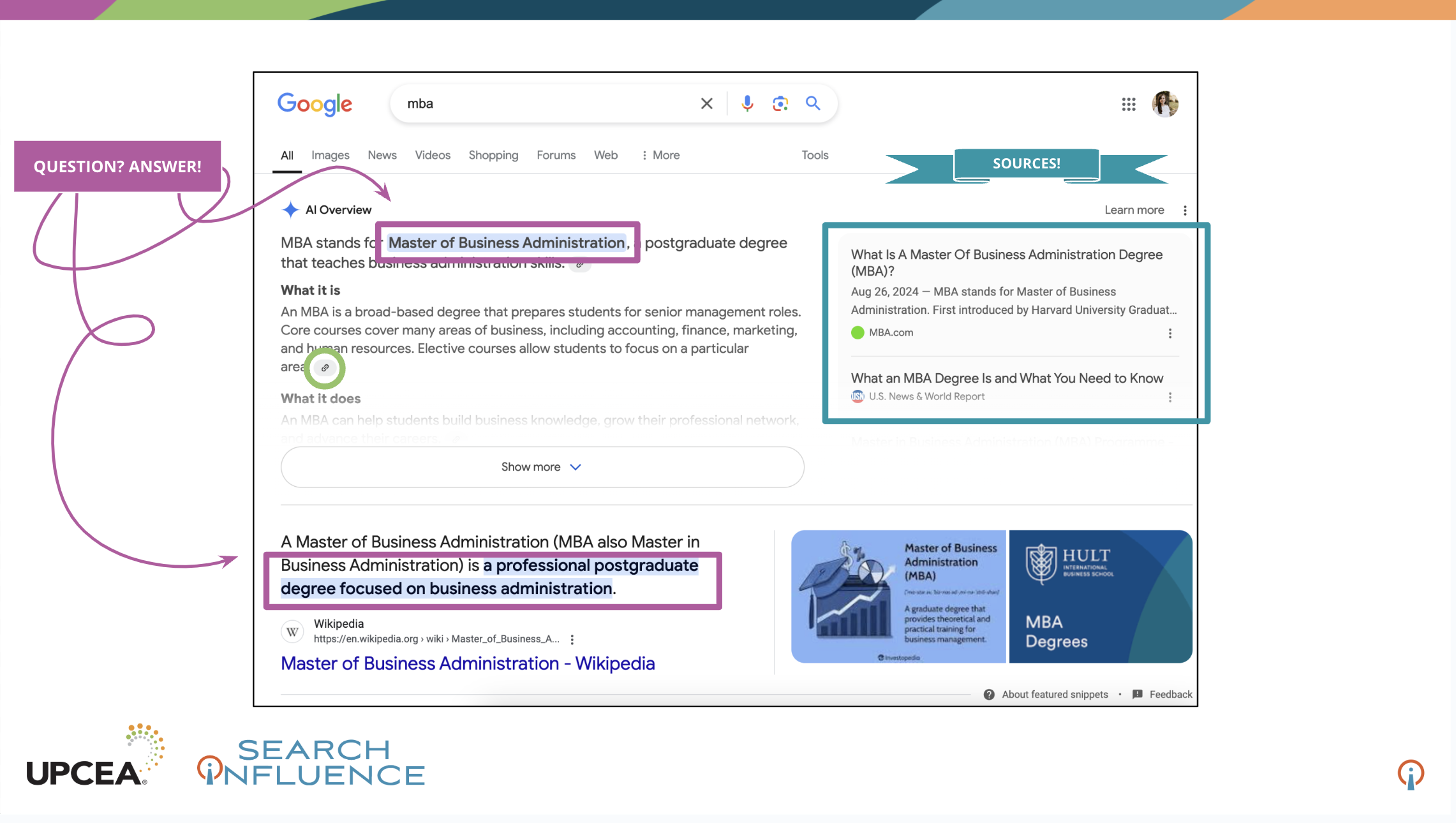Click the voice search microphone icon
This screenshot has width=1456, height=823.
[x=747, y=103]
